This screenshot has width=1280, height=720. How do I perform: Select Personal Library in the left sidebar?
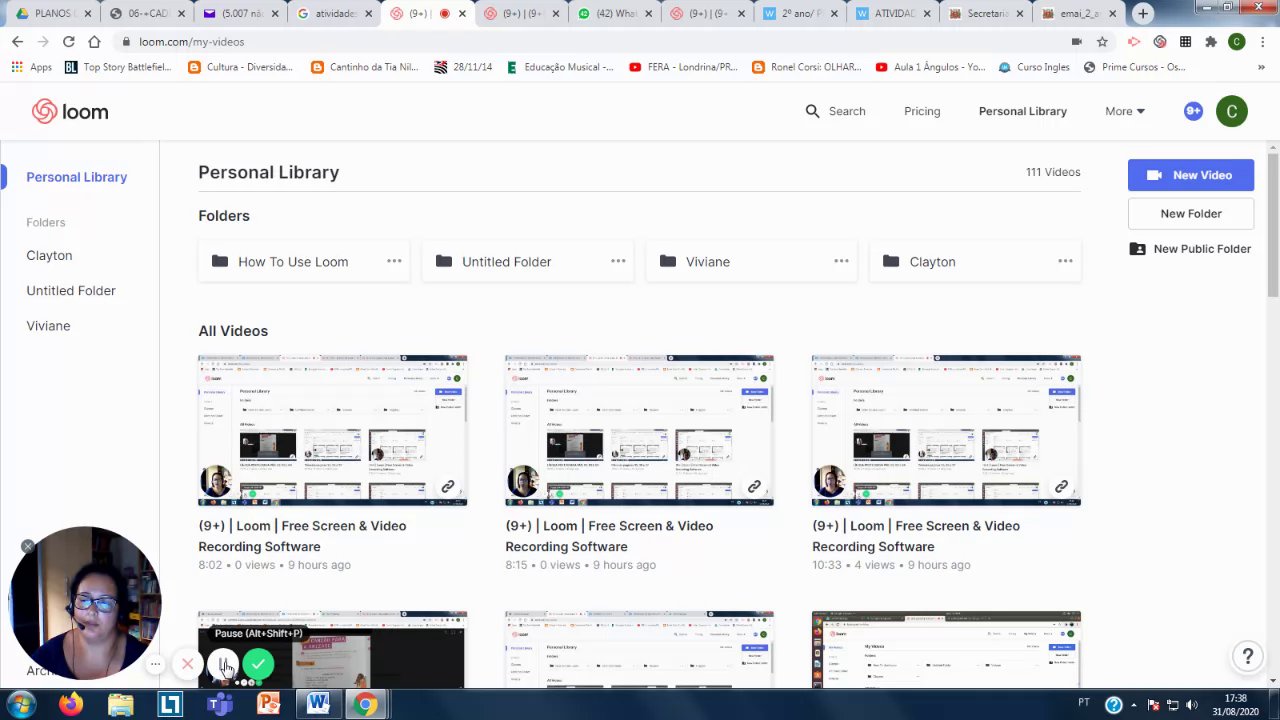[77, 177]
